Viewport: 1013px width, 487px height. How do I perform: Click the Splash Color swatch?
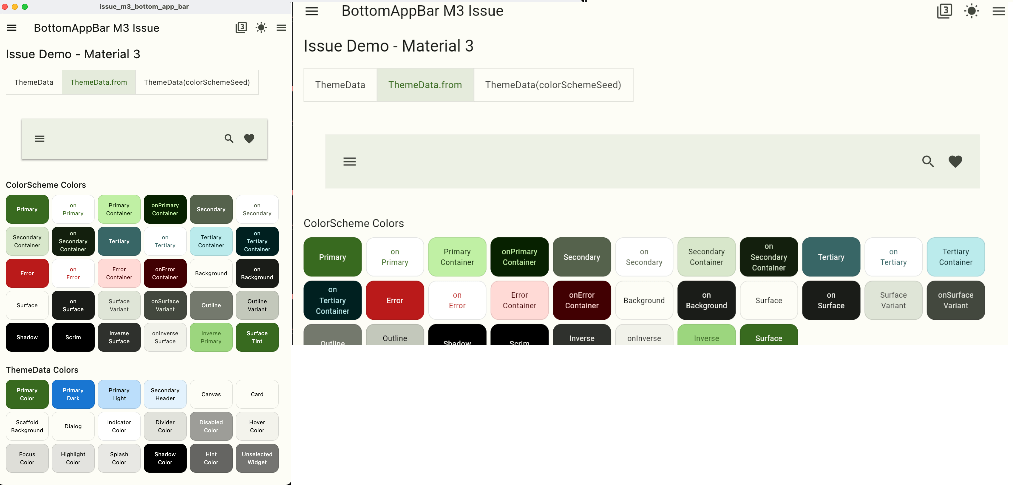coord(119,458)
